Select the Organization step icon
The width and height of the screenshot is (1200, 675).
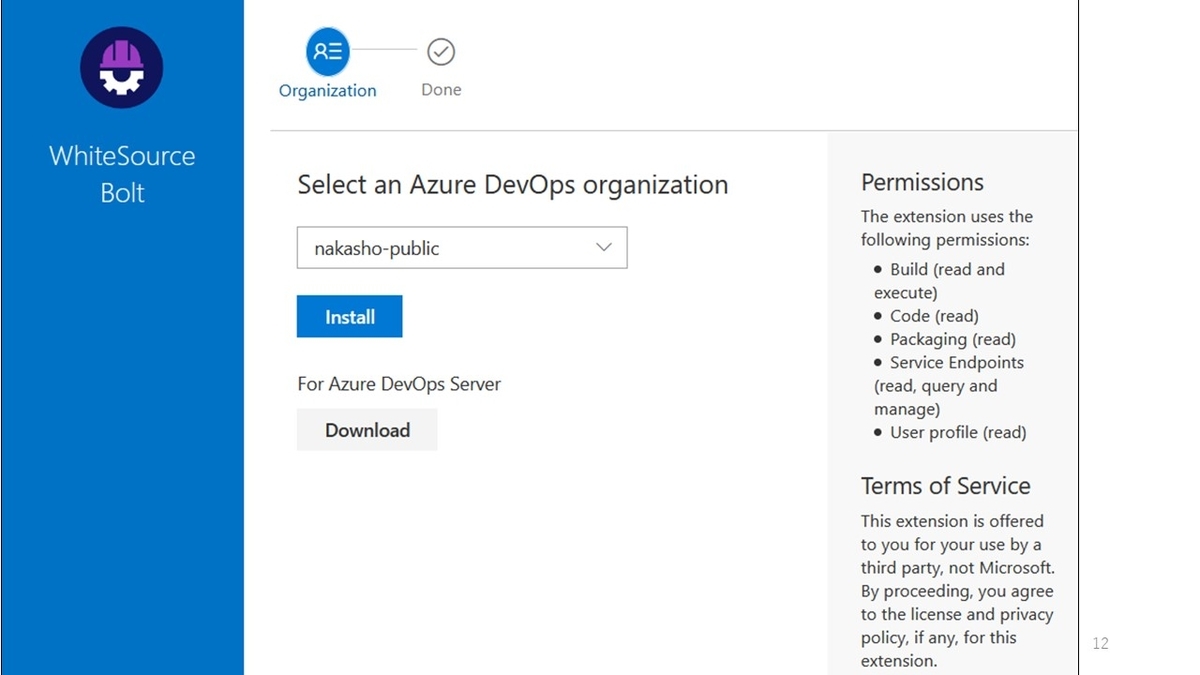pos(328,51)
